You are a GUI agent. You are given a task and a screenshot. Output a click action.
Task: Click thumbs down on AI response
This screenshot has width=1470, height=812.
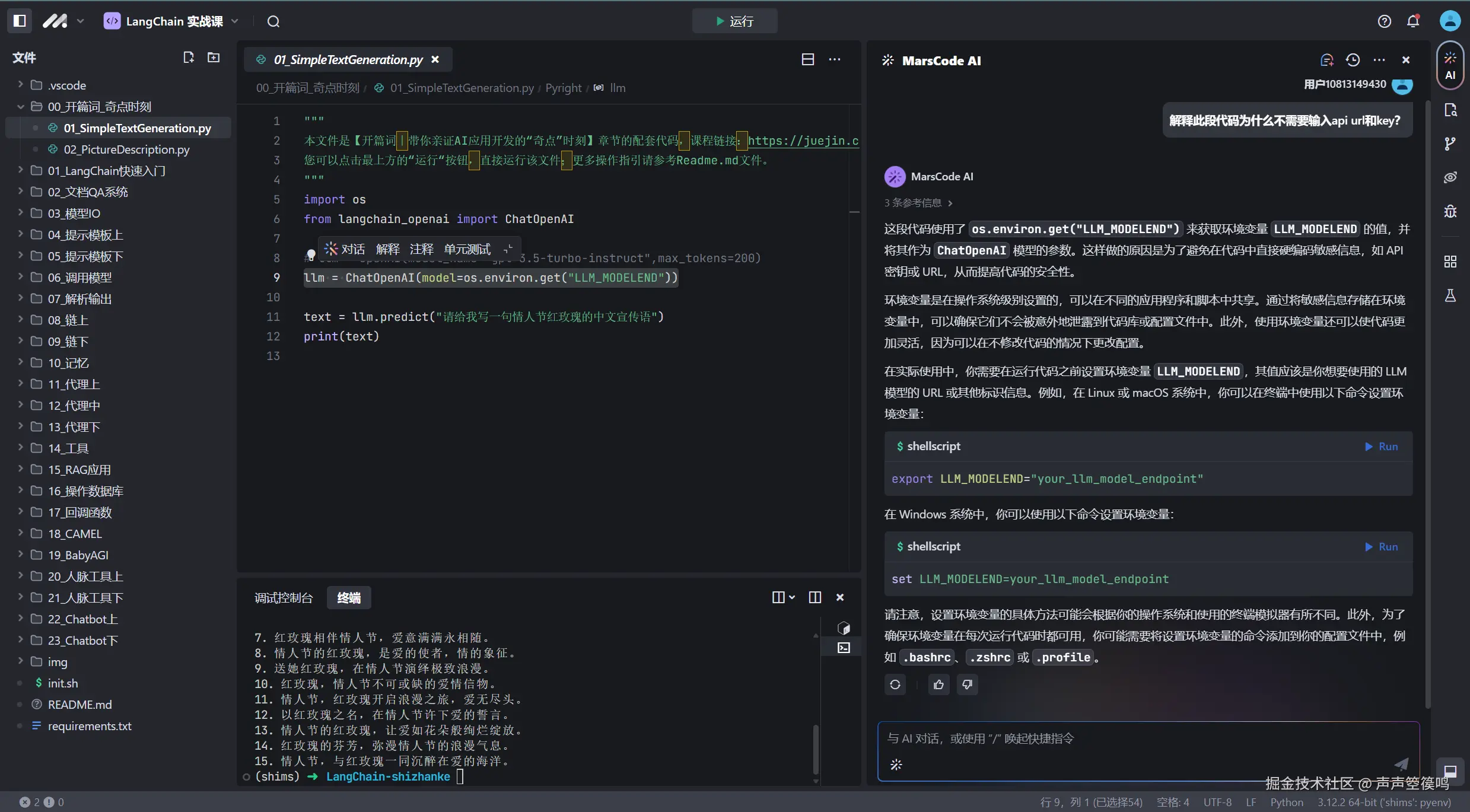point(967,684)
